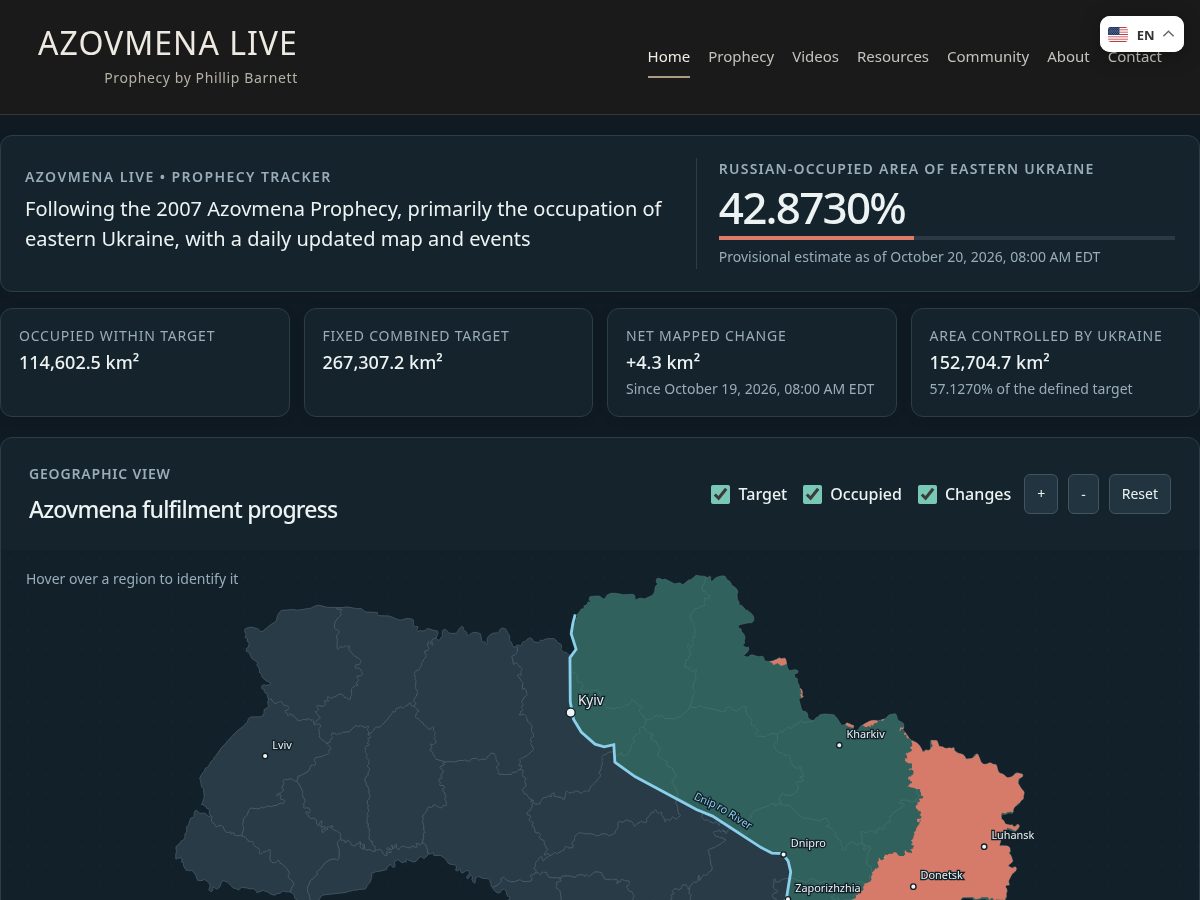Click '57.1270% of the defined target' text
The width and height of the screenshot is (1200, 900).
click(x=1031, y=389)
